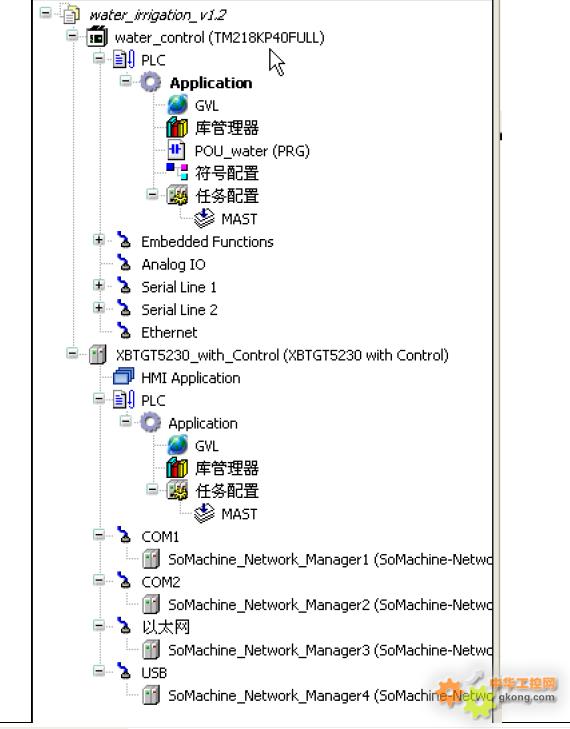Click the 符号配置 colored squares icon
The height and width of the screenshot is (729, 570).
177,172
